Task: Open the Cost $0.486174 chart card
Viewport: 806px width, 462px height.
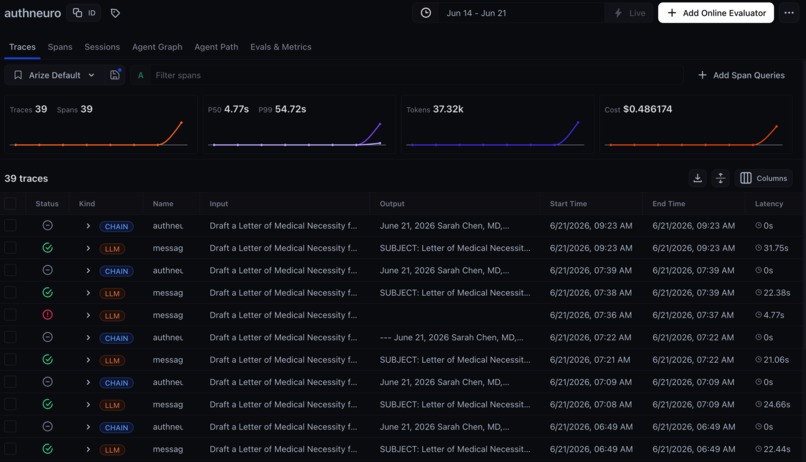Action: click(x=695, y=124)
